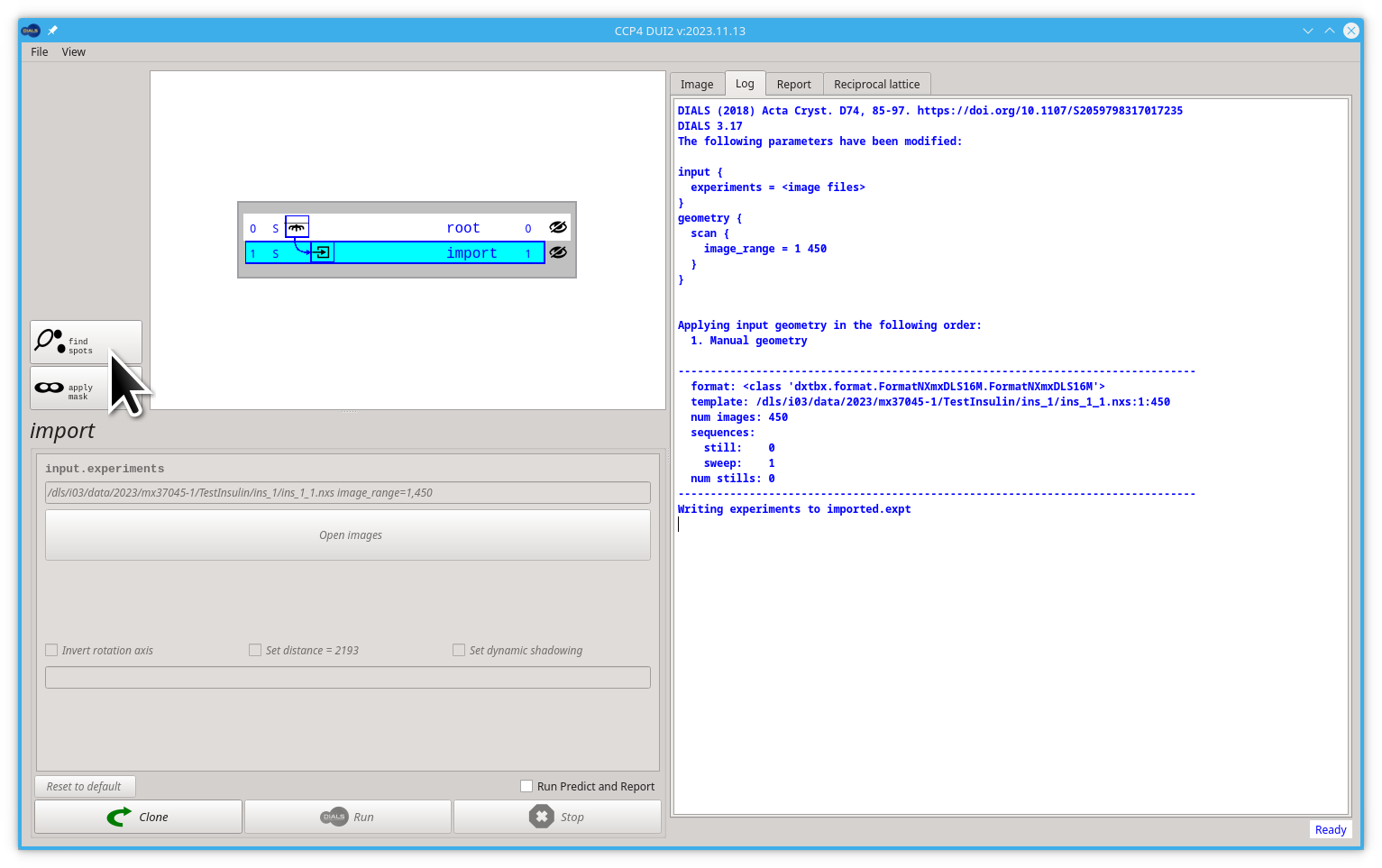The width and height of the screenshot is (1382, 868).
Task: Click the apply mask tool button
Action: 86,388
